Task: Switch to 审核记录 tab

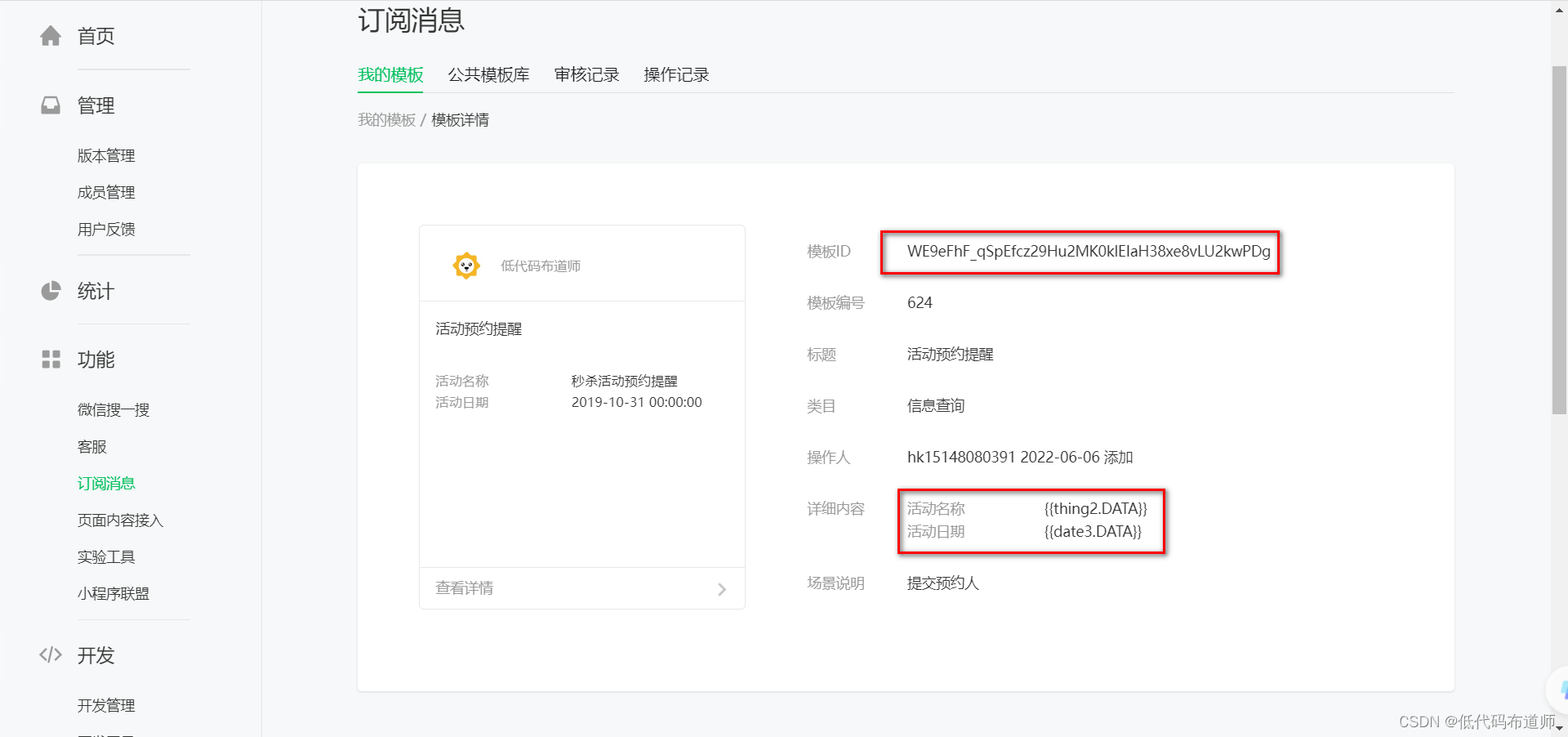Action: click(x=586, y=74)
